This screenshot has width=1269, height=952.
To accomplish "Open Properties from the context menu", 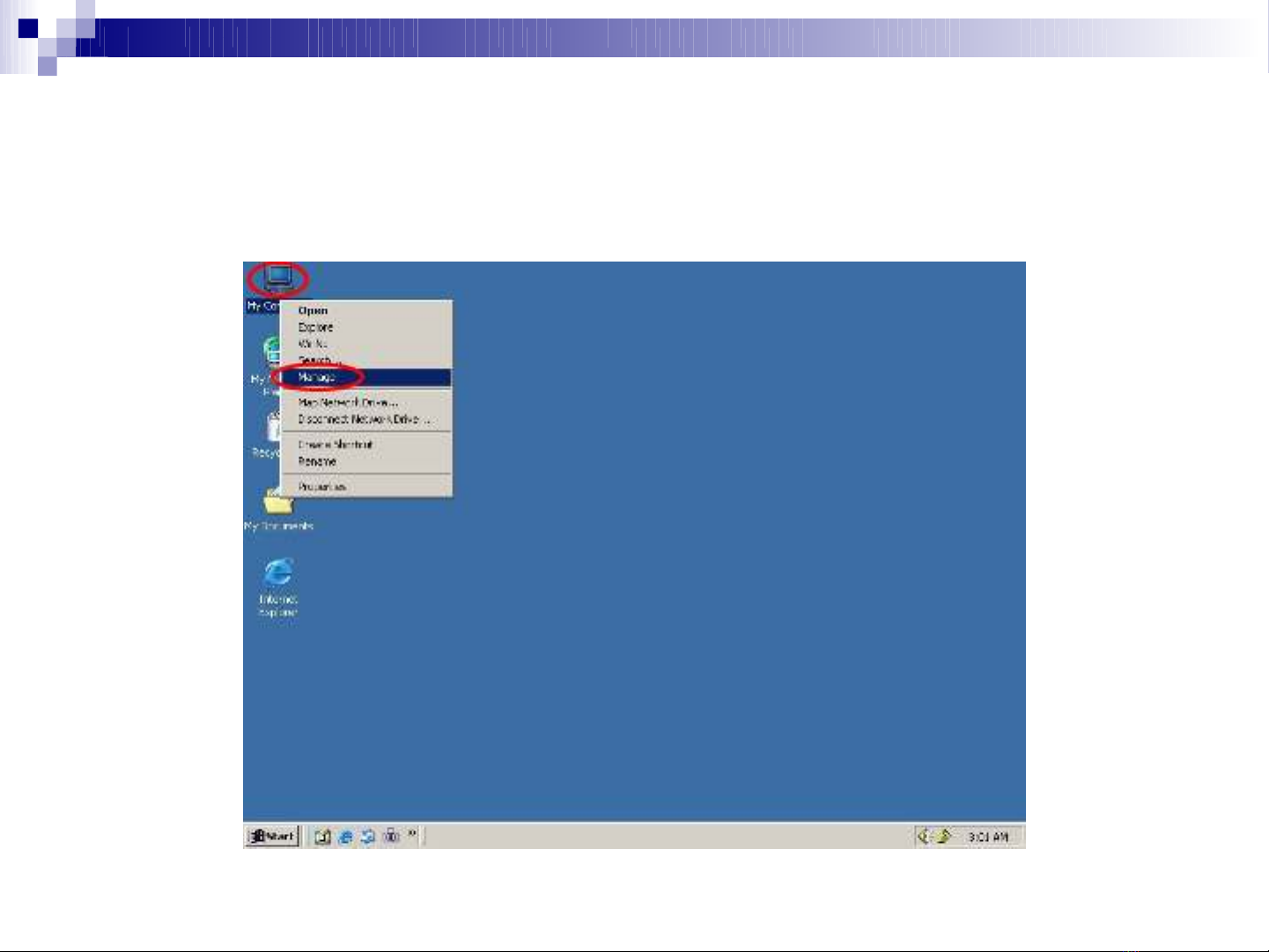I will tap(321, 487).
